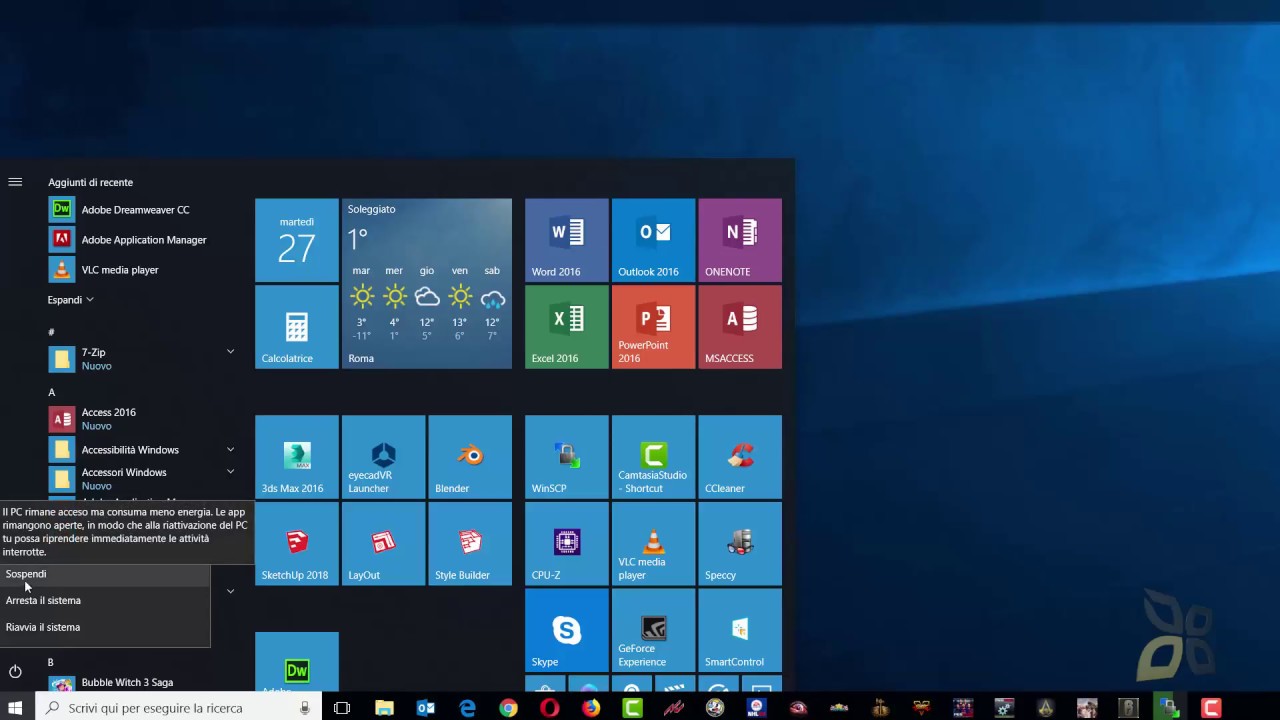Screen dimensions: 1280x720
Task: Open the PowerPoint 2016 tile
Action: tap(653, 327)
